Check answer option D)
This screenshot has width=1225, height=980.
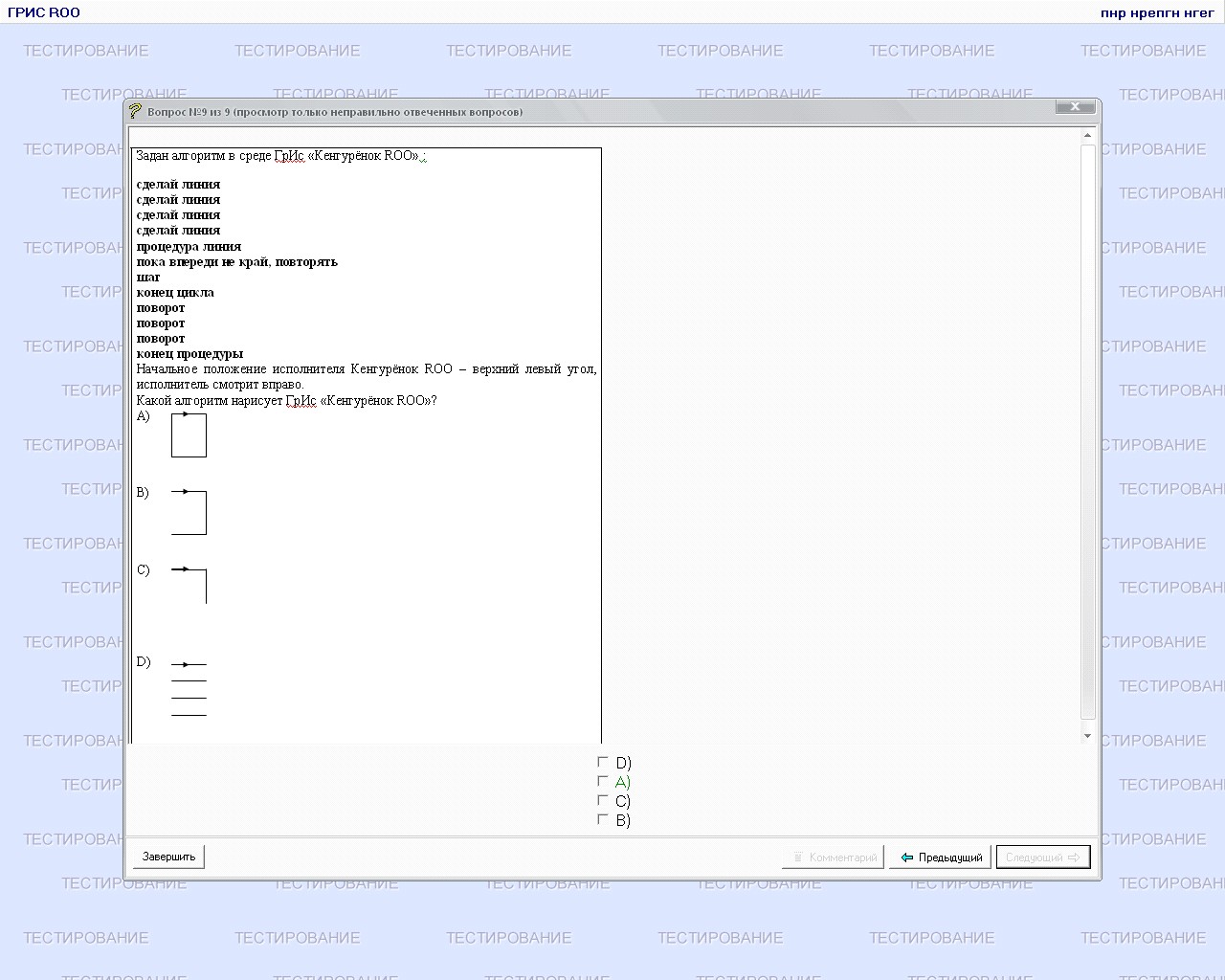pos(603,763)
